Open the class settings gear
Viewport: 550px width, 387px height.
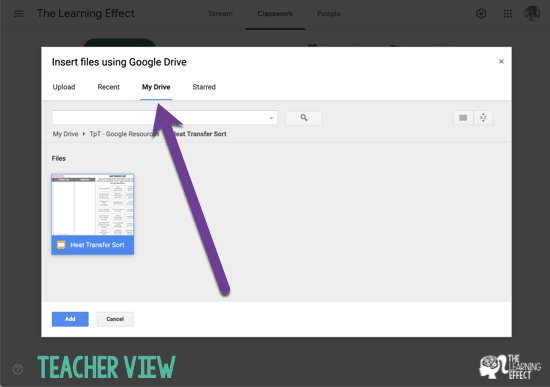tap(481, 14)
